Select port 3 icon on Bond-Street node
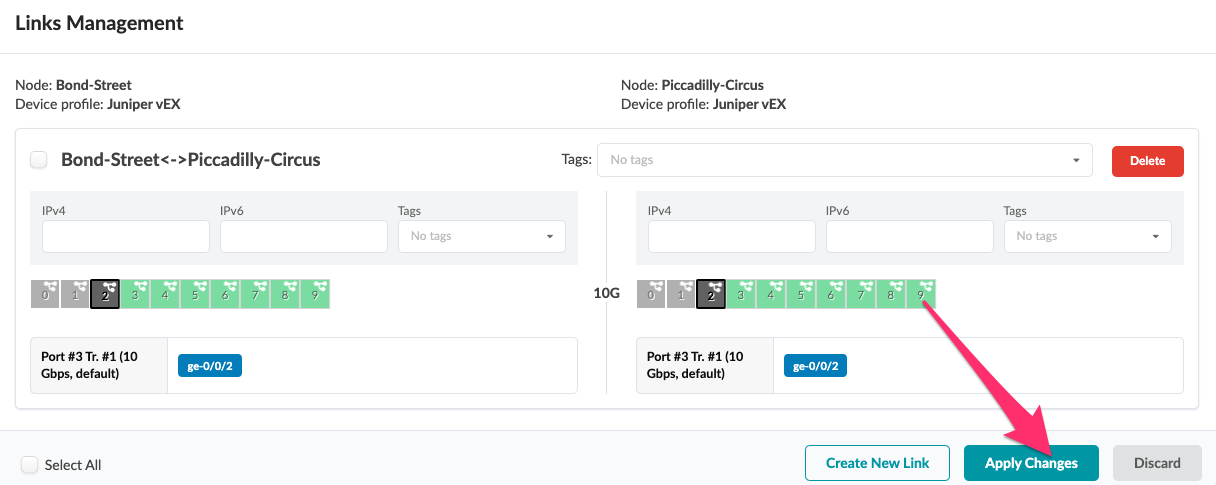 tap(135, 293)
